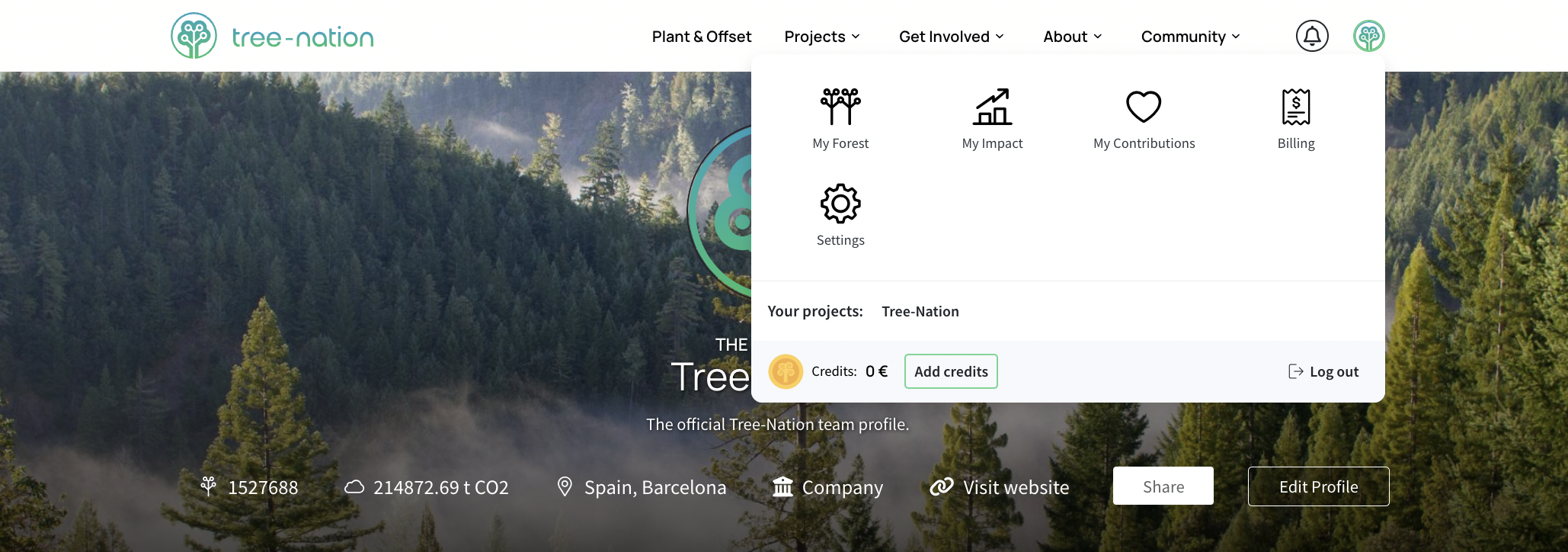Click the log out arrow icon

point(1295,371)
